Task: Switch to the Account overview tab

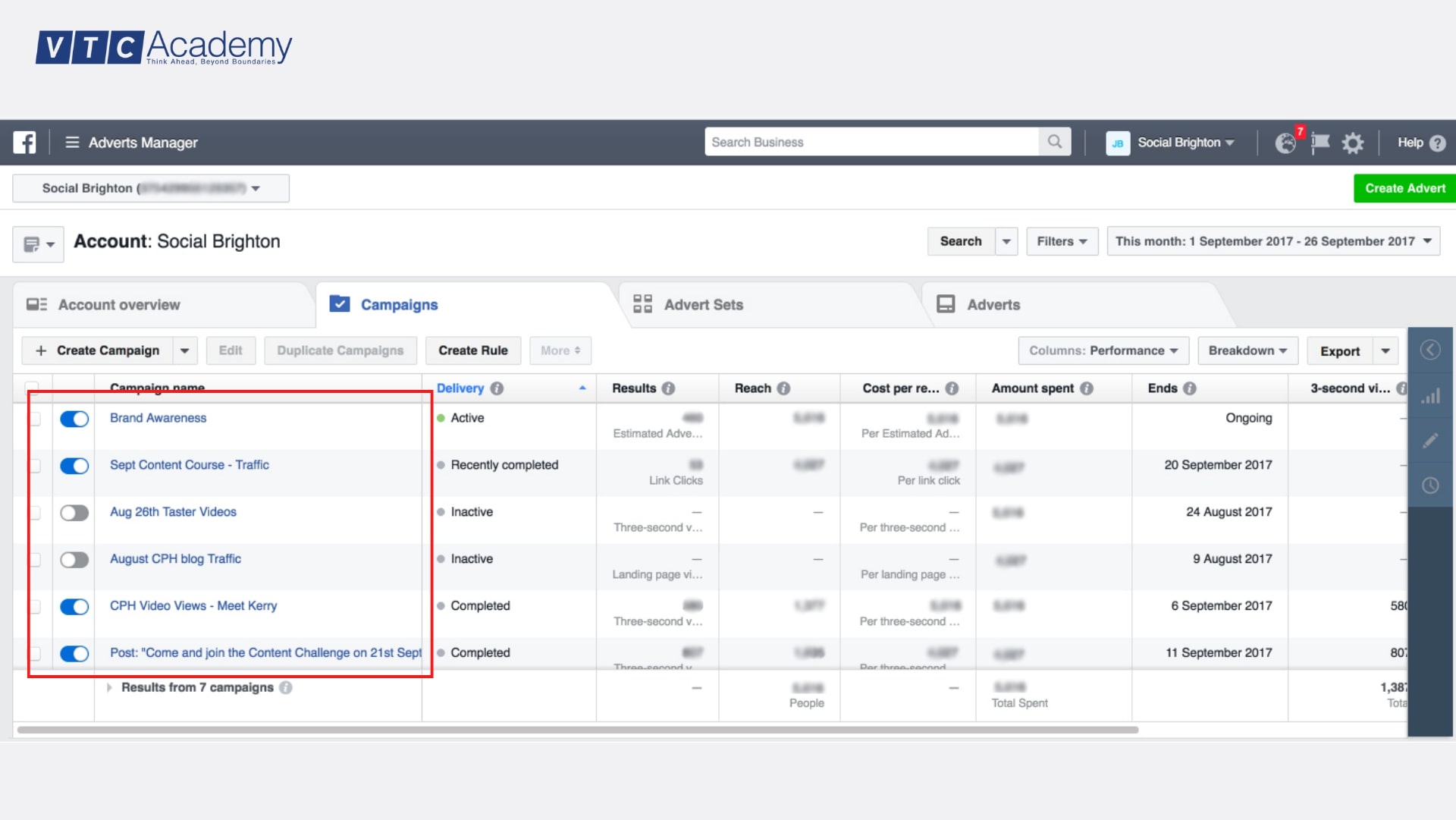Action: coord(119,305)
